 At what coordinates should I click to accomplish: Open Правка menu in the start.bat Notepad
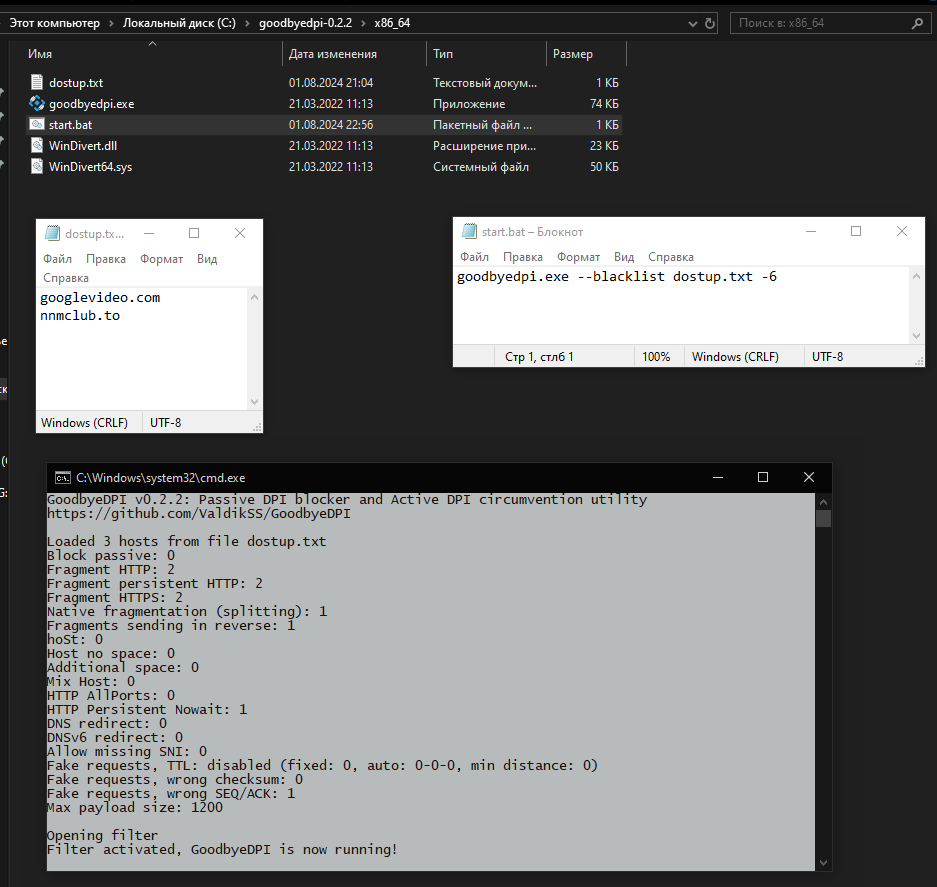(x=523, y=257)
